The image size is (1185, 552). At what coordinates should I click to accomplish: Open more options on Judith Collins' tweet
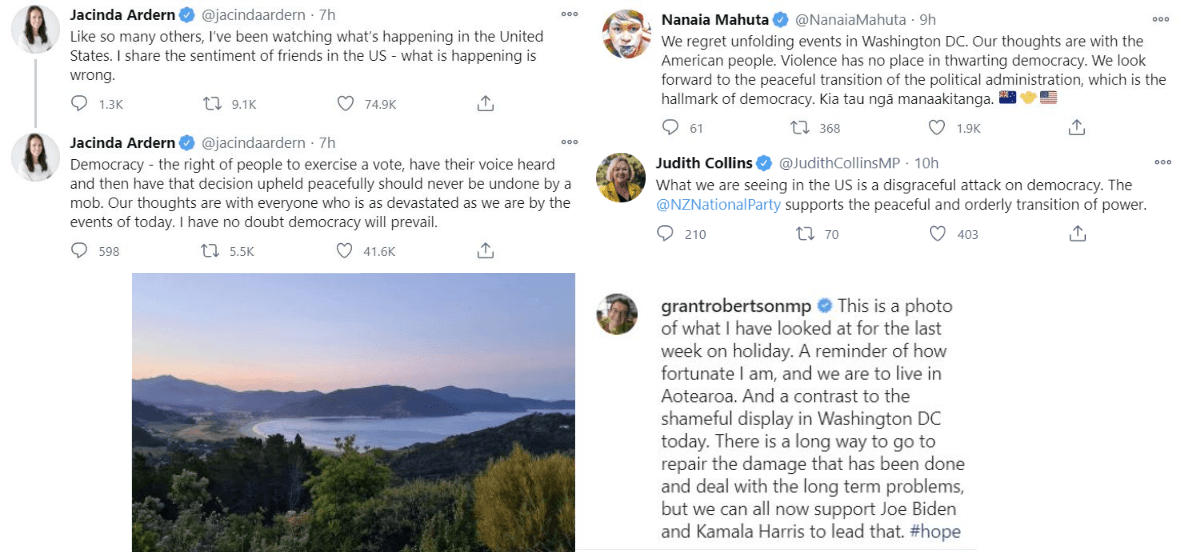pyautogui.click(x=1163, y=161)
